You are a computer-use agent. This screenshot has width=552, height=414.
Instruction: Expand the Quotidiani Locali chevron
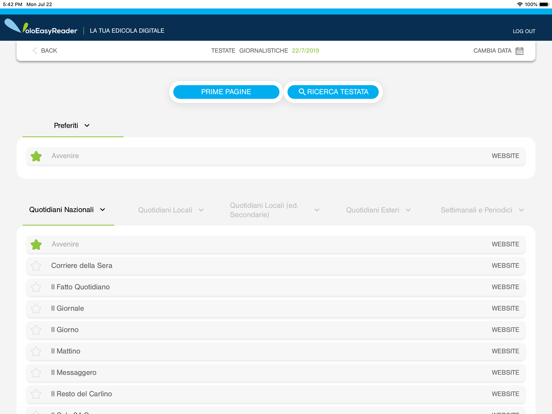(201, 210)
